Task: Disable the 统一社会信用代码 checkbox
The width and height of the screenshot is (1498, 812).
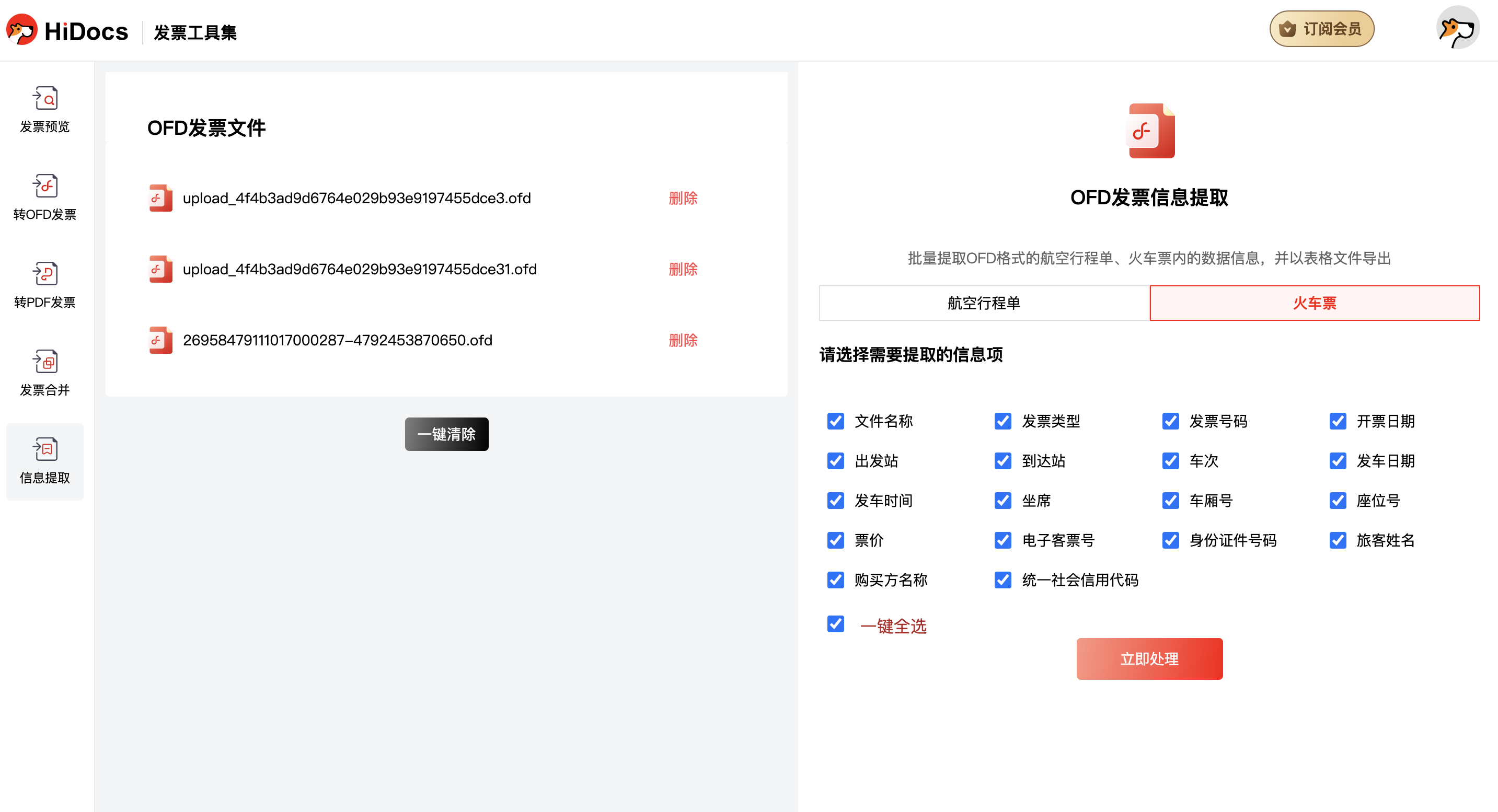Action: point(1002,579)
